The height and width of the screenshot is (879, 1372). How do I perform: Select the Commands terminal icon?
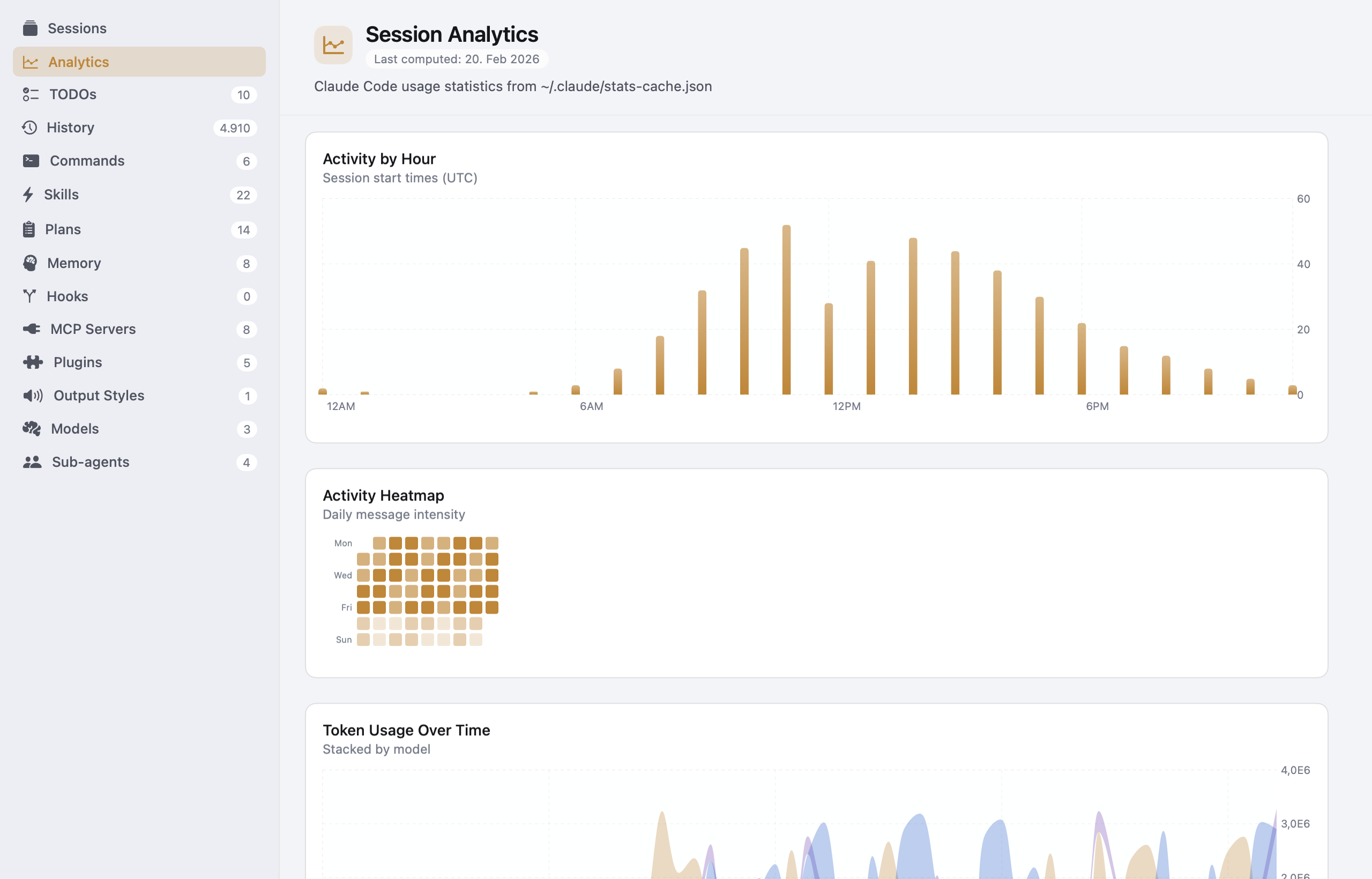(31, 160)
